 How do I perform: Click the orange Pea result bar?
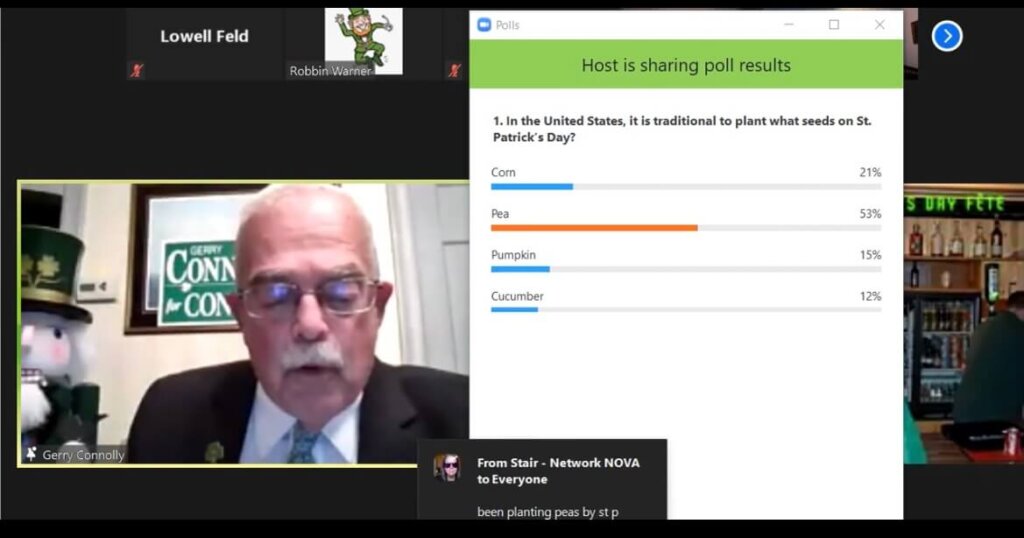click(686, 228)
